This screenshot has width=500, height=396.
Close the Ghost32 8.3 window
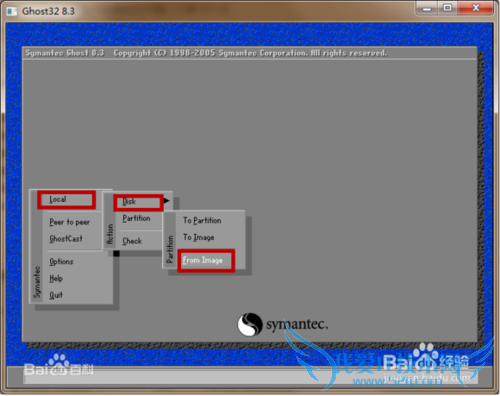(x=476, y=8)
